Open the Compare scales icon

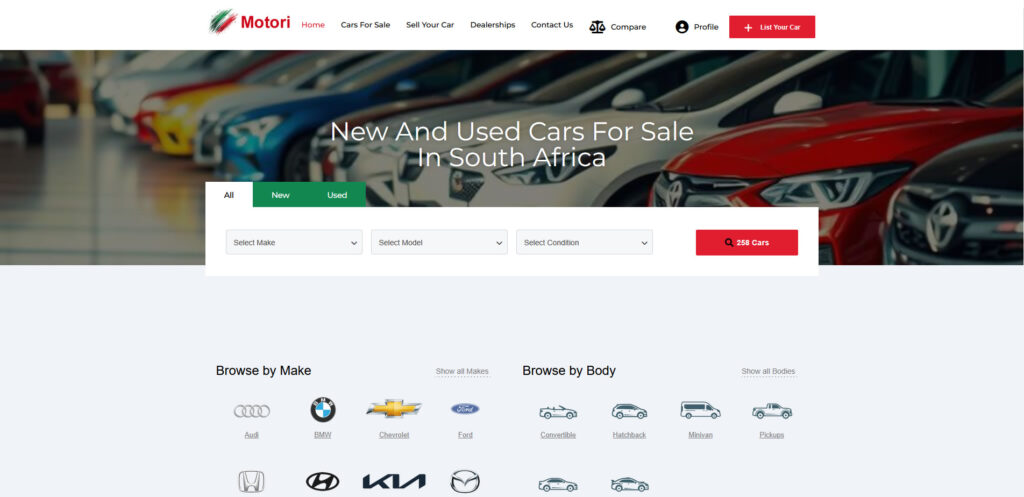[x=597, y=27]
